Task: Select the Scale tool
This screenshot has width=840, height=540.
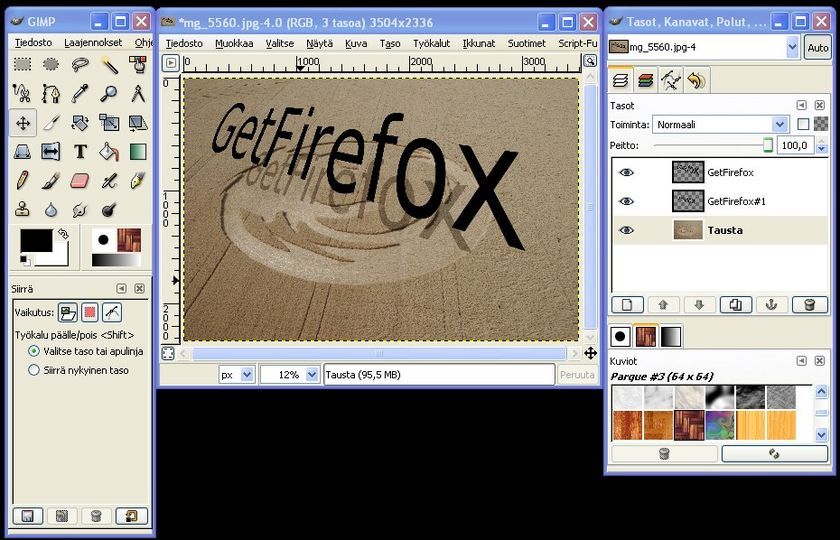Action: [109, 123]
